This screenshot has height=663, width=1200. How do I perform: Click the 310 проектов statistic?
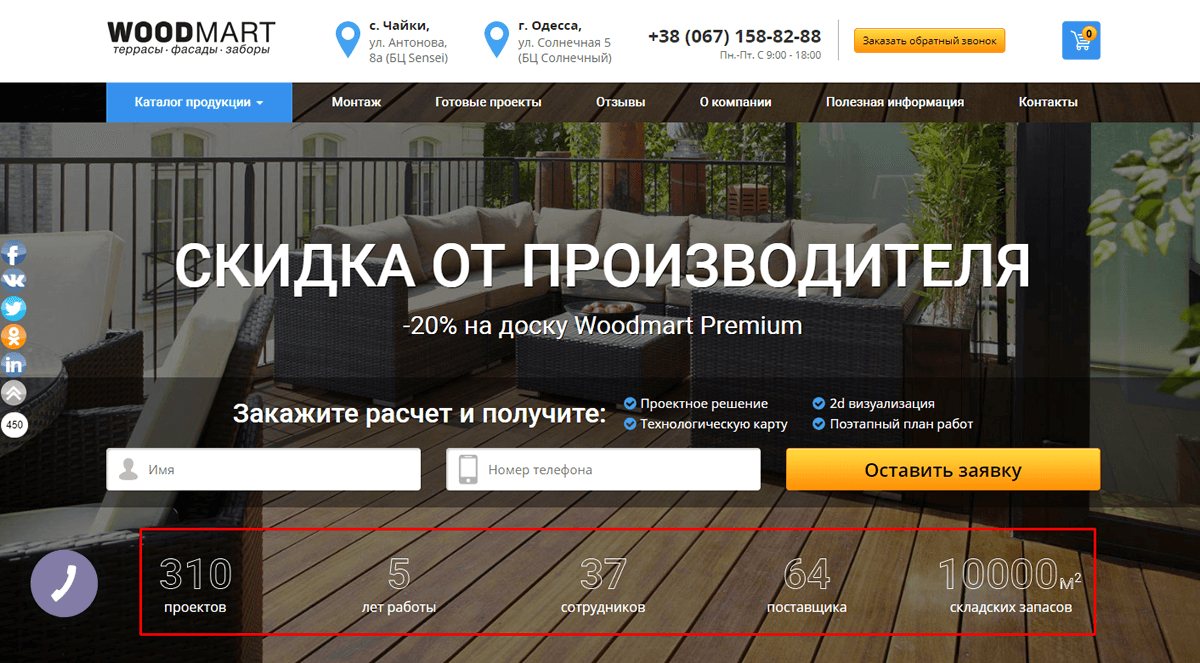[196, 584]
